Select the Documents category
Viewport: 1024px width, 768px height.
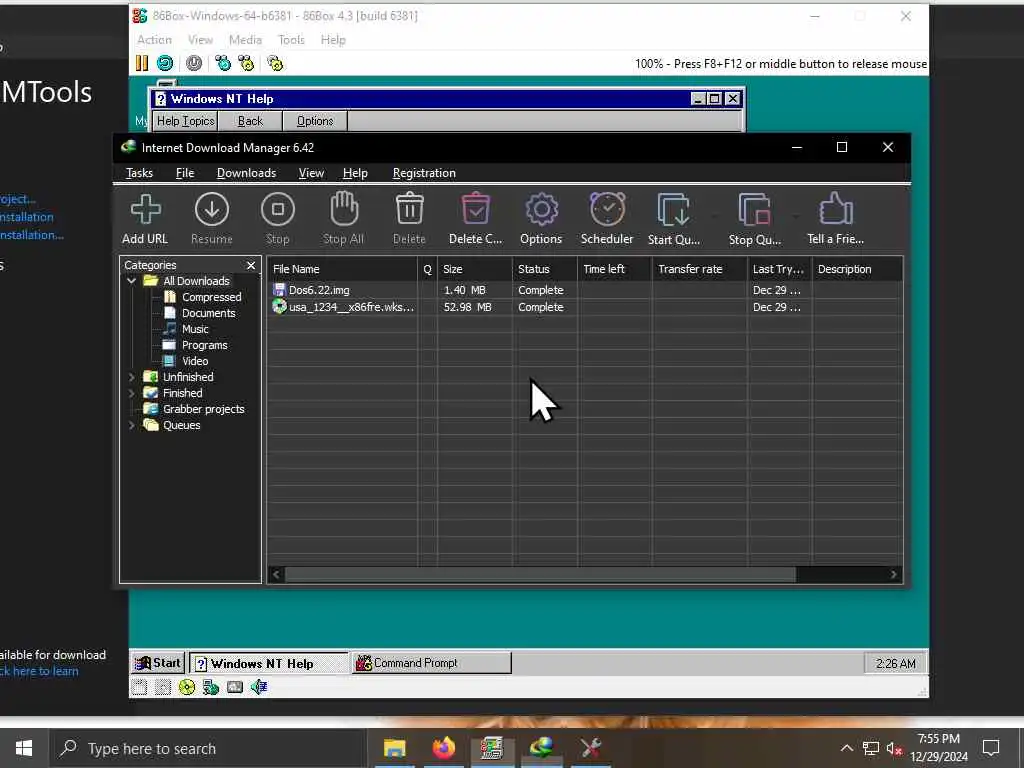tap(208, 313)
